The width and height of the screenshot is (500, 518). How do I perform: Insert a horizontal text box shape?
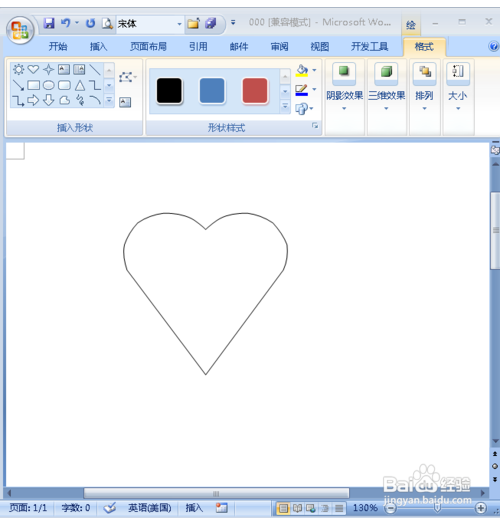click(64, 69)
